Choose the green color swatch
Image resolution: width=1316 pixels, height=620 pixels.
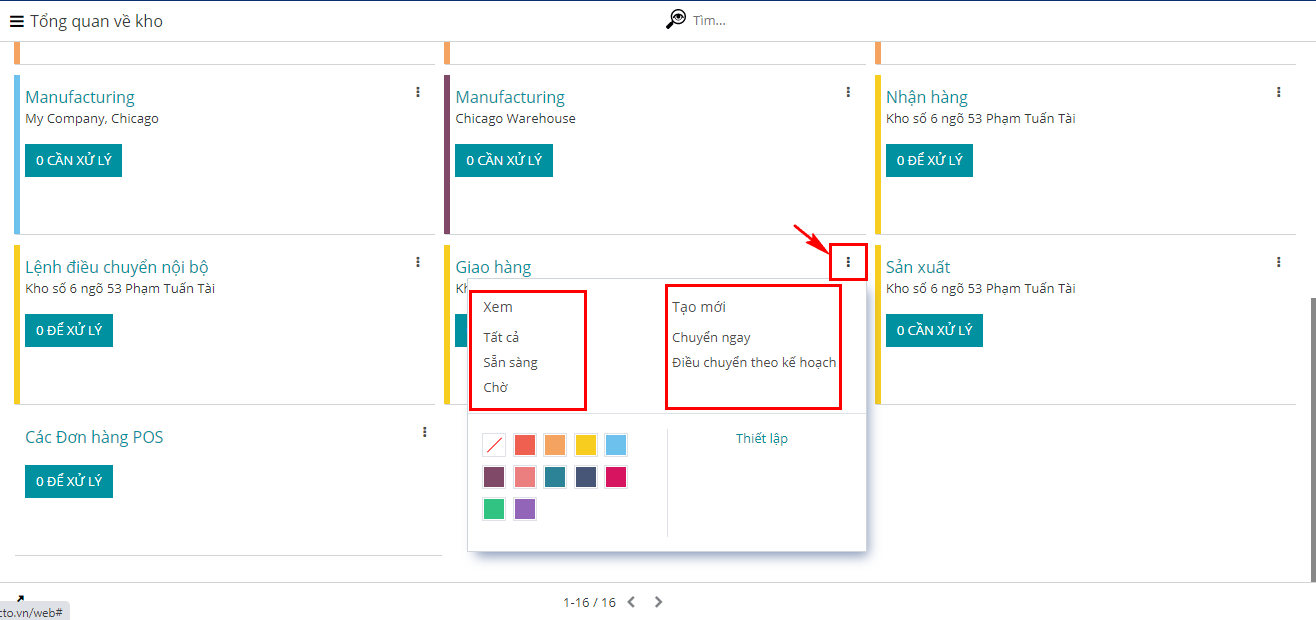(494, 509)
